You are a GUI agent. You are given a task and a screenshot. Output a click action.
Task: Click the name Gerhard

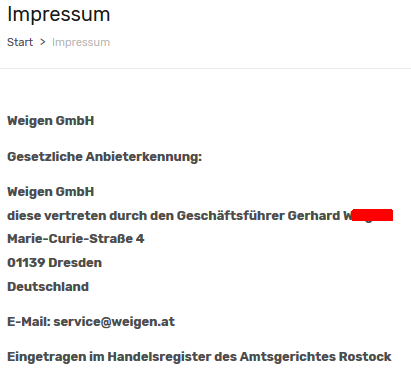click(314, 216)
